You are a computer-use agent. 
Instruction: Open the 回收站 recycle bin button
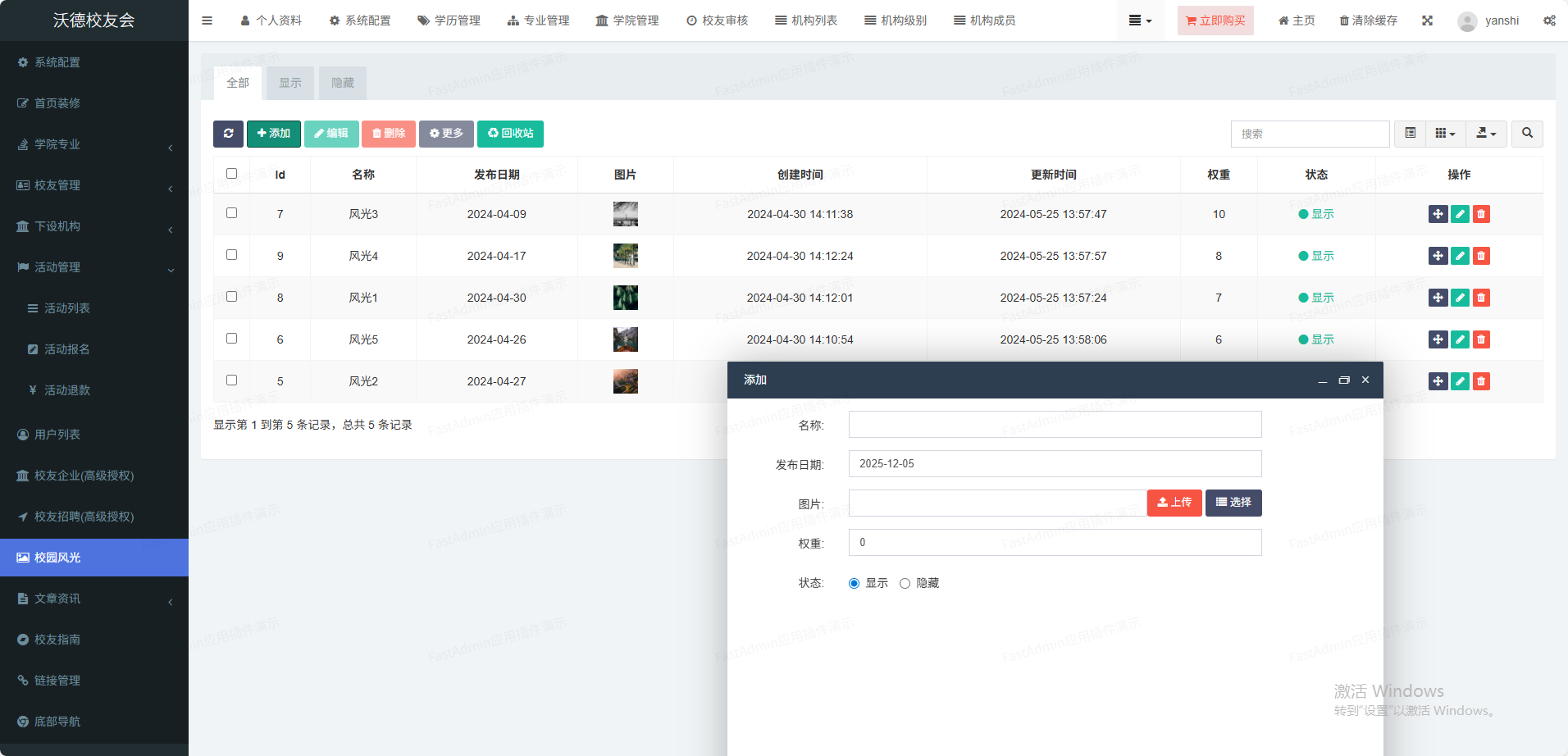tap(510, 134)
